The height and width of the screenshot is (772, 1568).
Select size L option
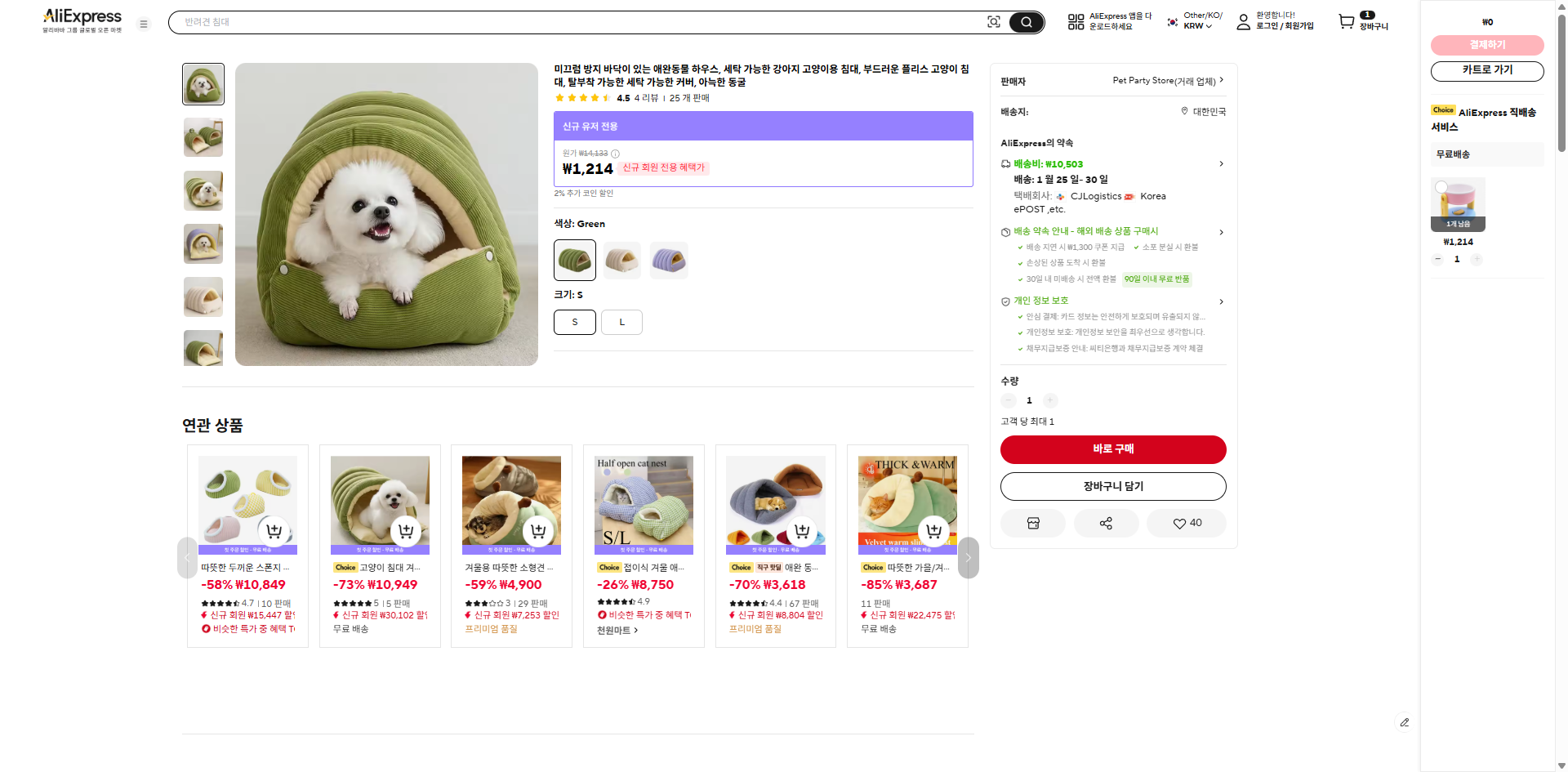point(621,322)
